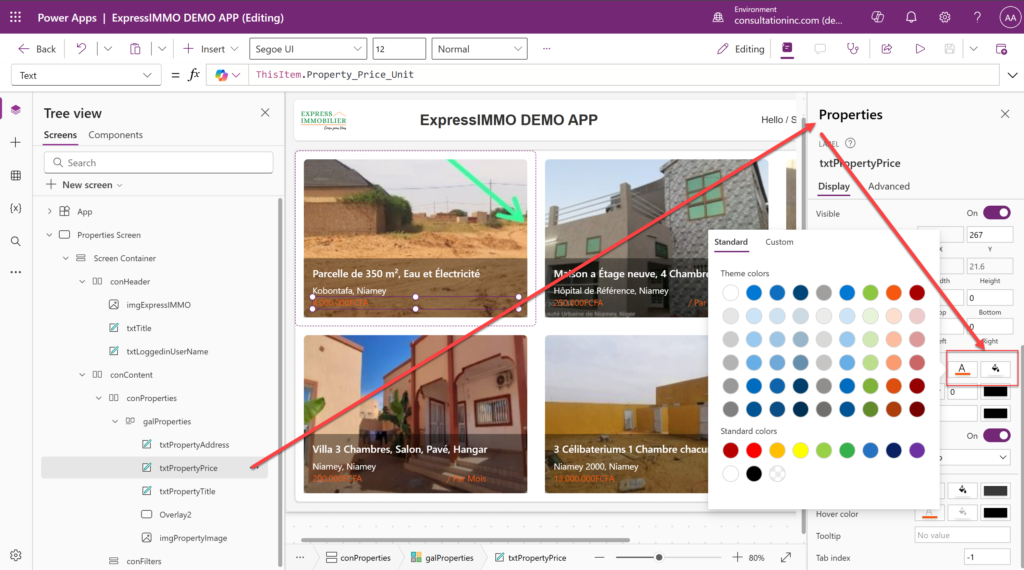The height and width of the screenshot is (570, 1024).
Task: Open the Segoe UI font dropdown
Action: 308,49
